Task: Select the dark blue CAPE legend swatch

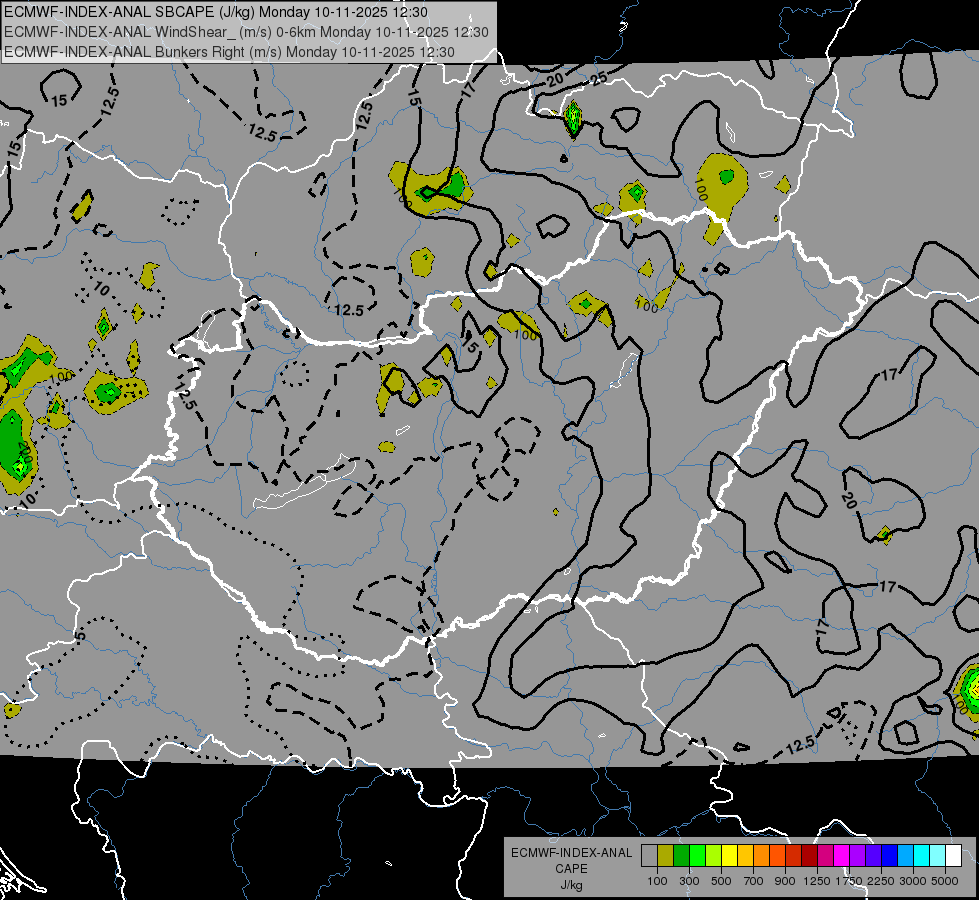Action: tap(890, 855)
